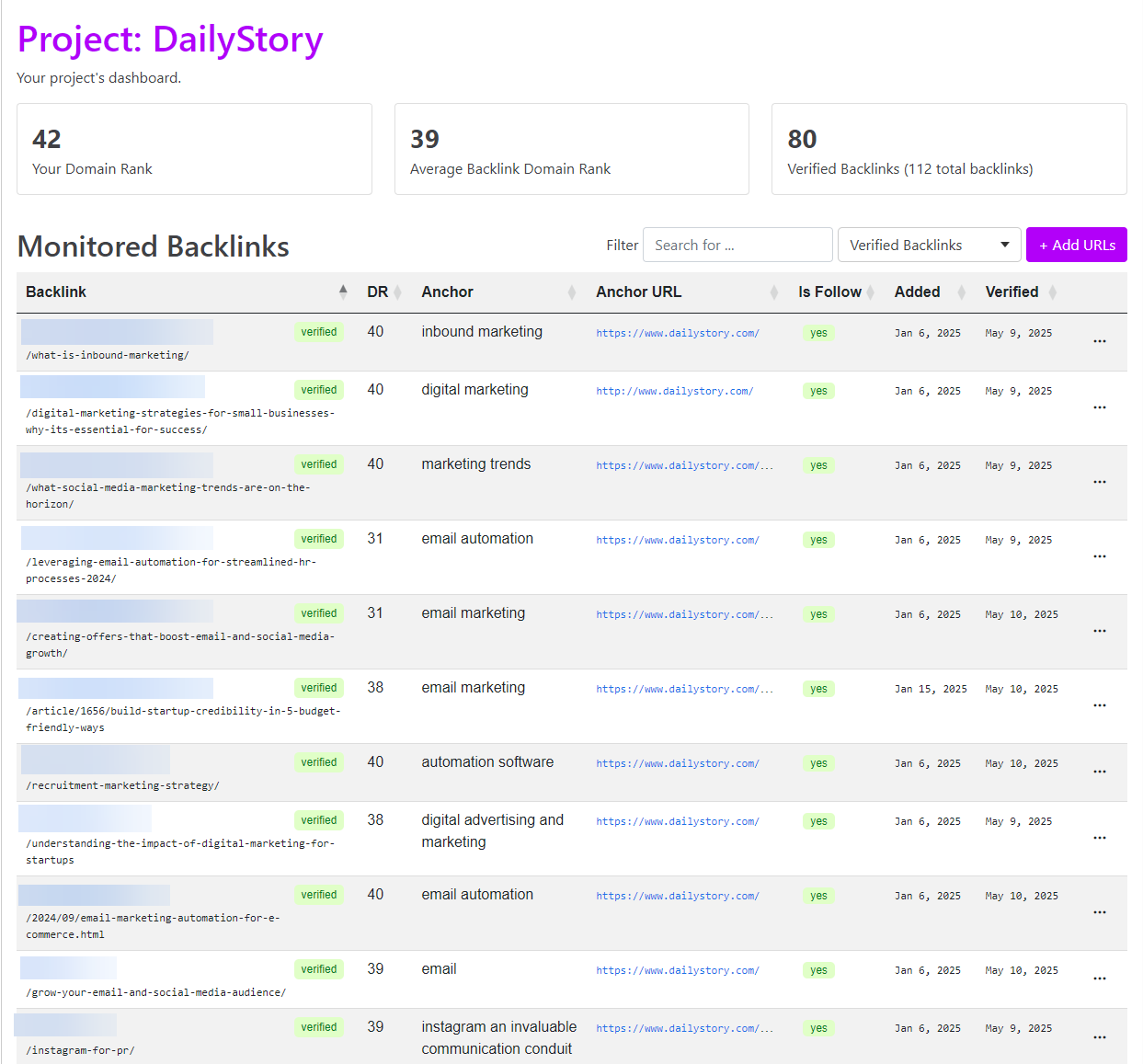Viewport: 1143px width, 1064px height.
Task: Open actions menu for creating-offers backlink row
Action: click(1099, 631)
